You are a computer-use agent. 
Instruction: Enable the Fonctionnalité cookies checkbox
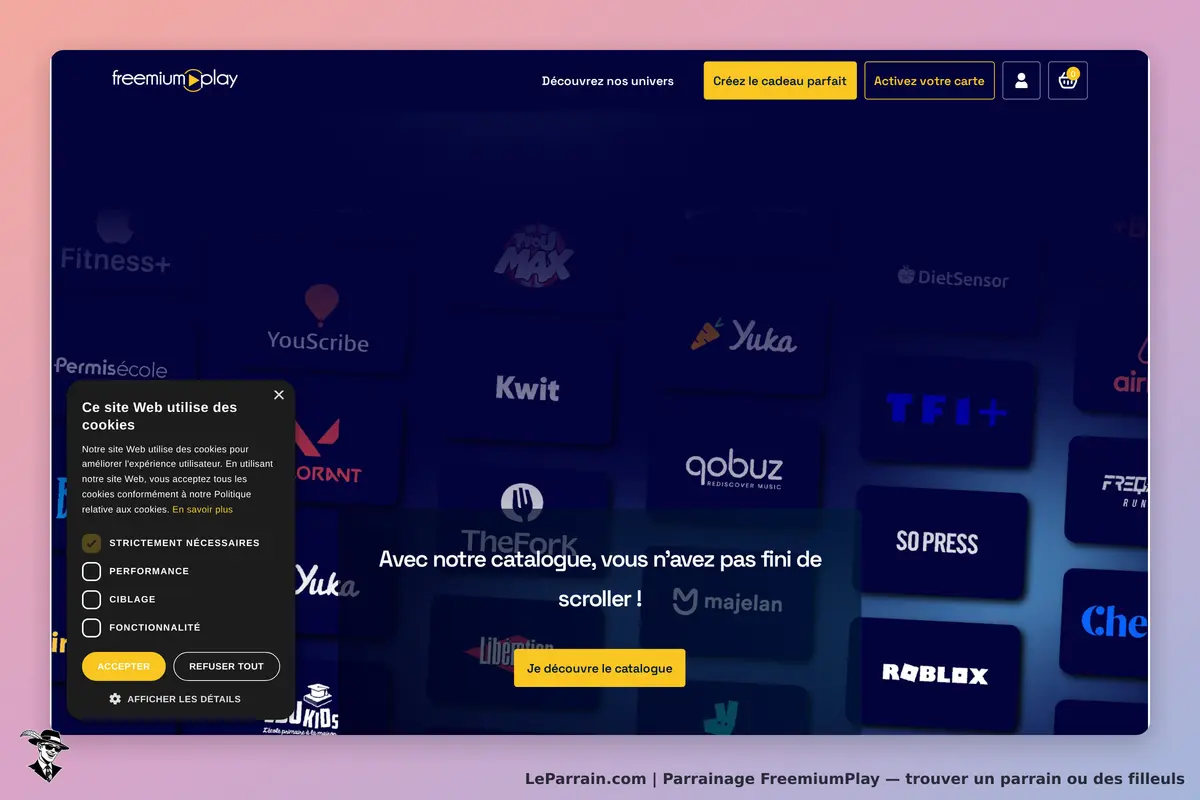(x=91, y=627)
